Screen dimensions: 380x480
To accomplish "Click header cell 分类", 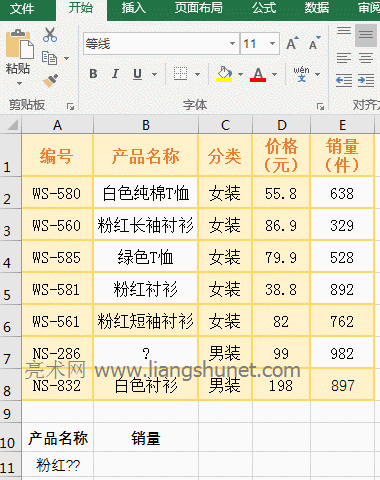I will [x=225, y=155].
